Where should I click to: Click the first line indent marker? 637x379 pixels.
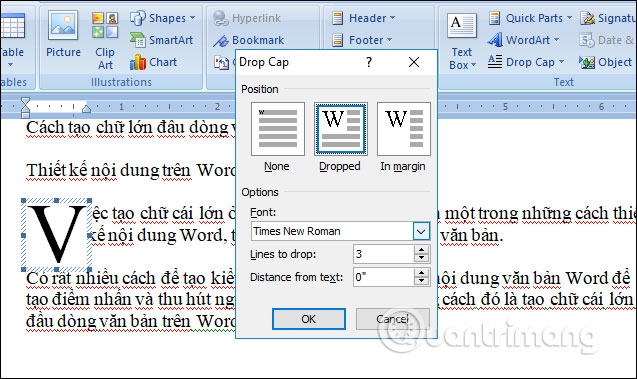click(25, 101)
